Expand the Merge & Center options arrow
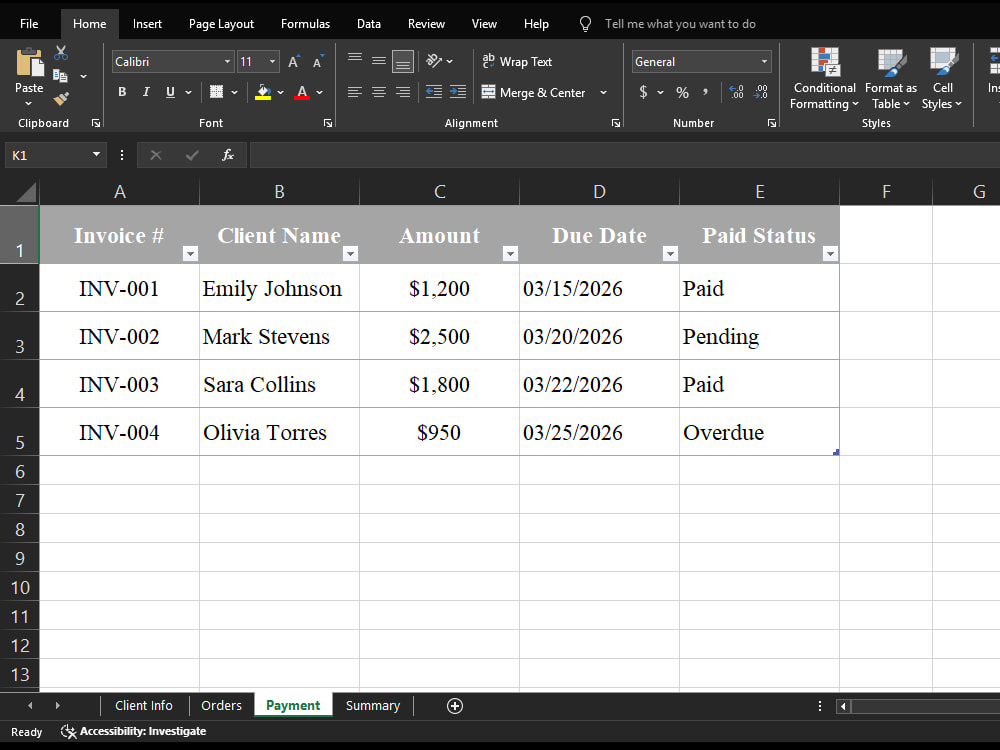Viewport: 1000px width, 750px height. pyautogui.click(x=603, y=92)
